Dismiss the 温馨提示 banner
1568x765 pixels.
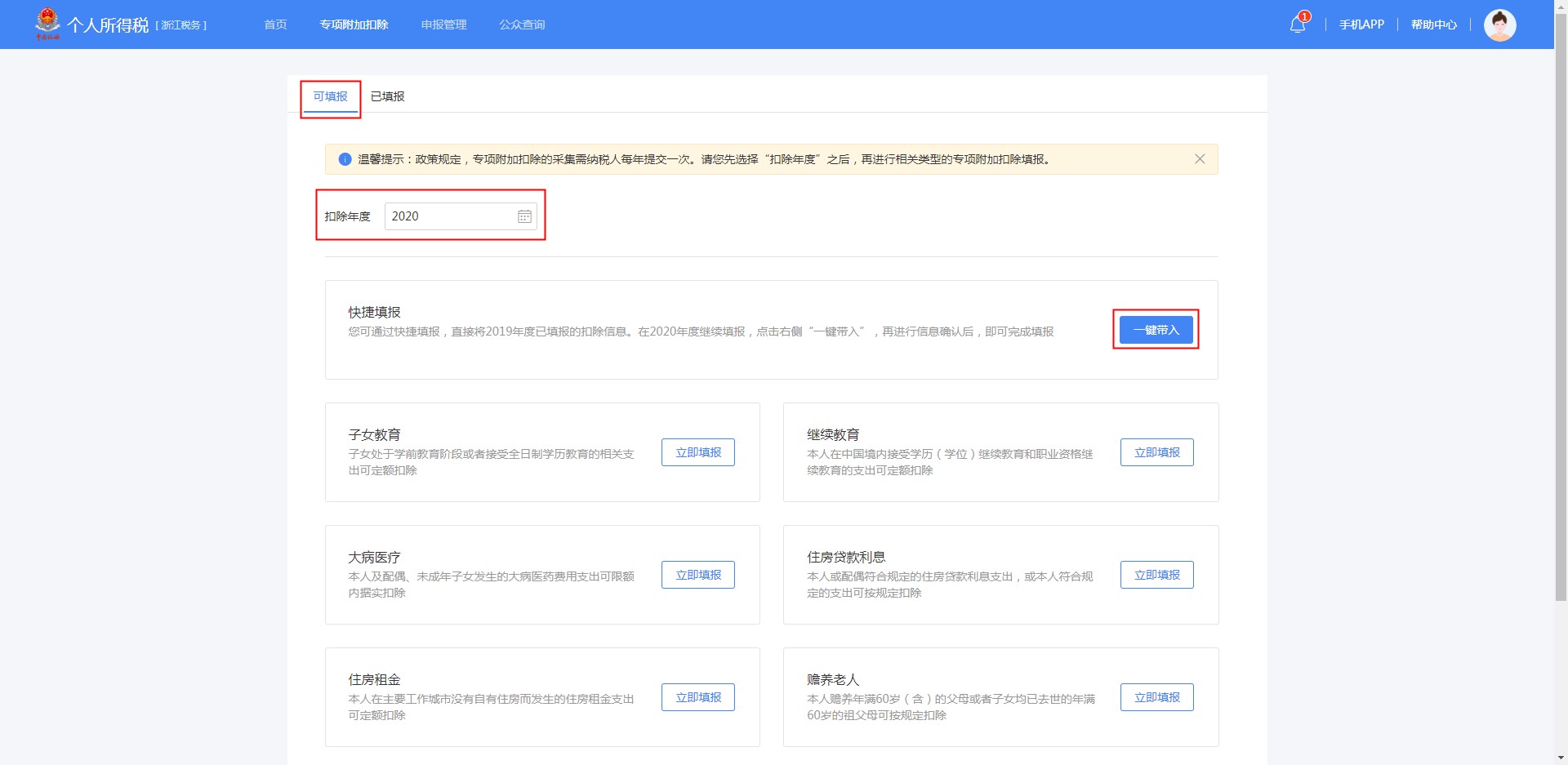1200,159
